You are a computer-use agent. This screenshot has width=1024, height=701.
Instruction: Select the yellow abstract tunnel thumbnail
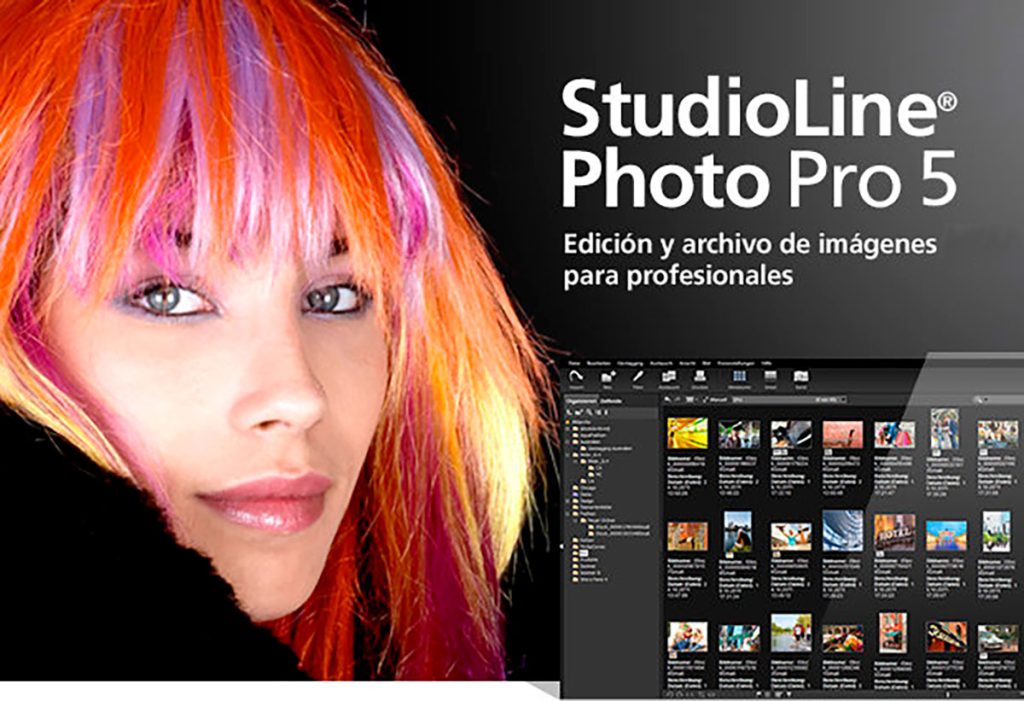[x=687, y=433]
